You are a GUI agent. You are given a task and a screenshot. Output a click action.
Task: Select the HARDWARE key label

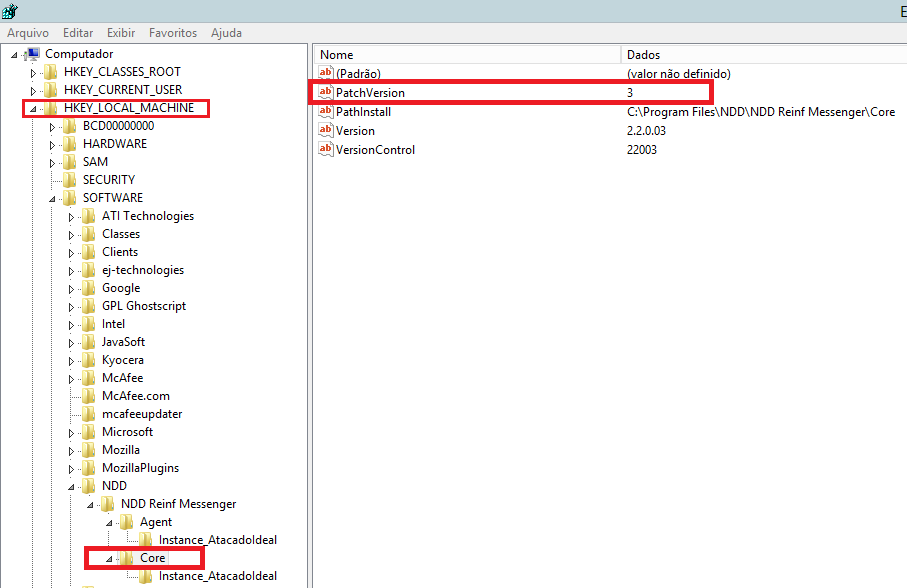pyautogui.click(x=115, y=143)
